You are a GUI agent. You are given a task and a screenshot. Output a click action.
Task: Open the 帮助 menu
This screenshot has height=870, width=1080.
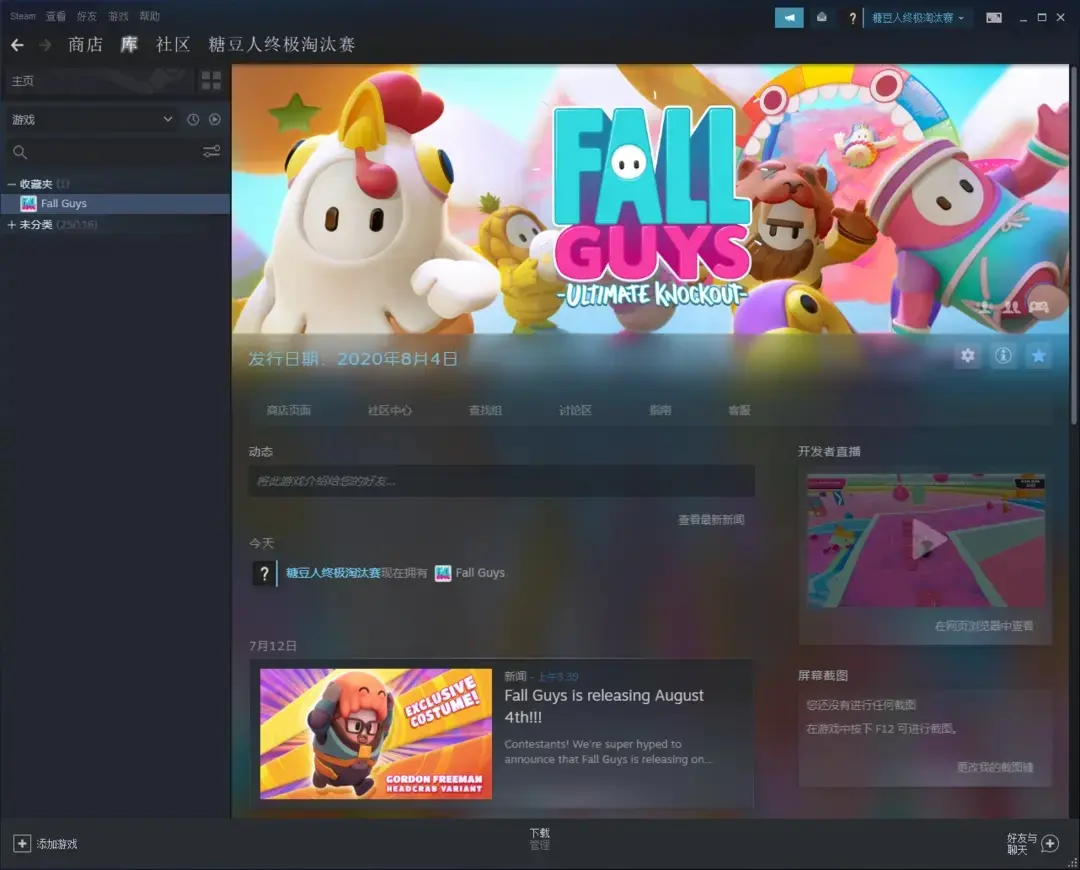pyautogui.click(x=149, y=16)
